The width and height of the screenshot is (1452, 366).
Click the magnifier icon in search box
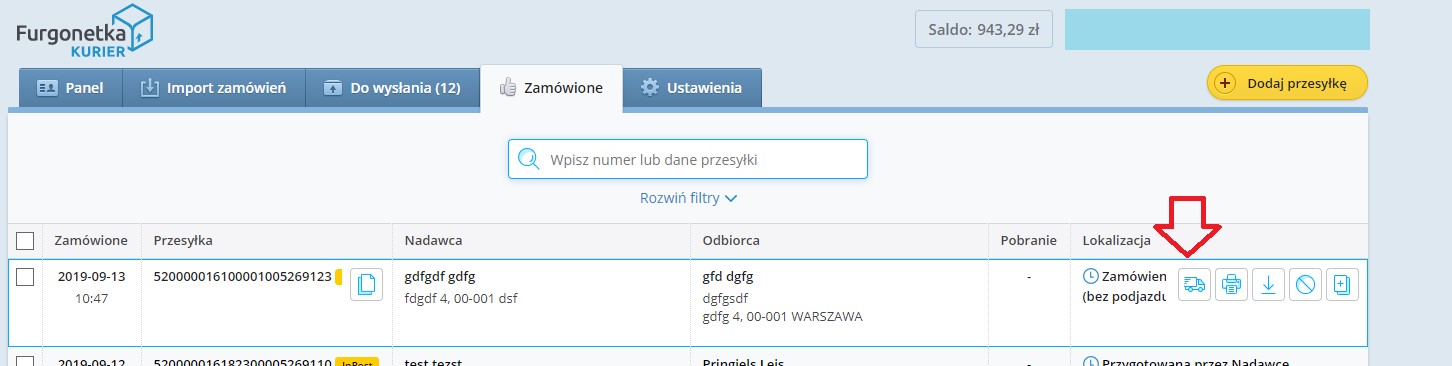pos(529,159)
